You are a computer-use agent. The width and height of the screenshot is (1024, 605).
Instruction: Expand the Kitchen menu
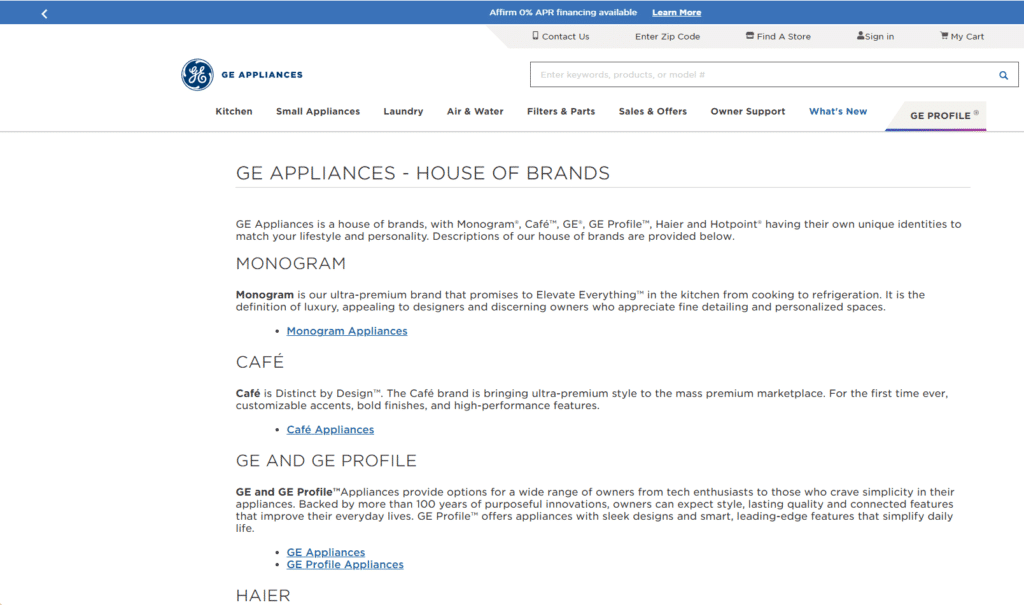click(x=234, y=112)
